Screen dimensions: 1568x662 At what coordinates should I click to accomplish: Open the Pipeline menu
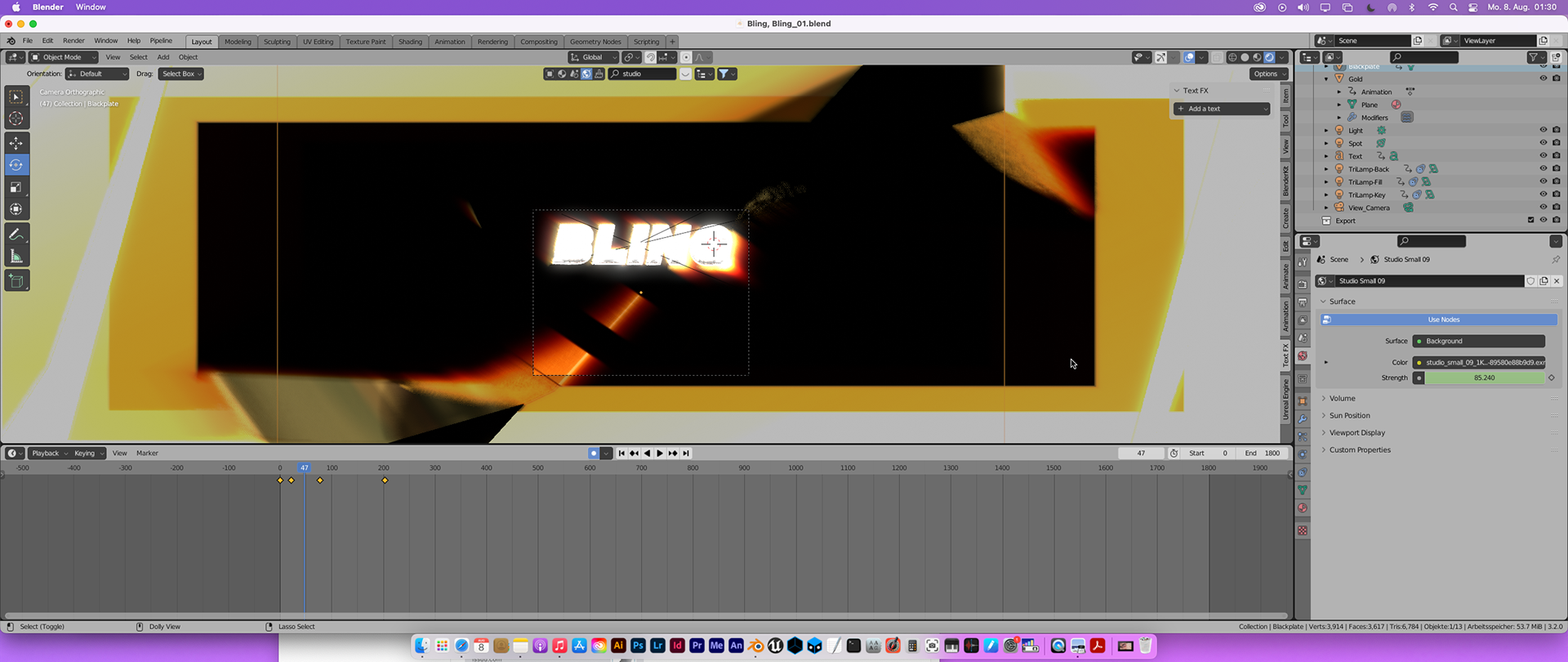click(161, 41)
